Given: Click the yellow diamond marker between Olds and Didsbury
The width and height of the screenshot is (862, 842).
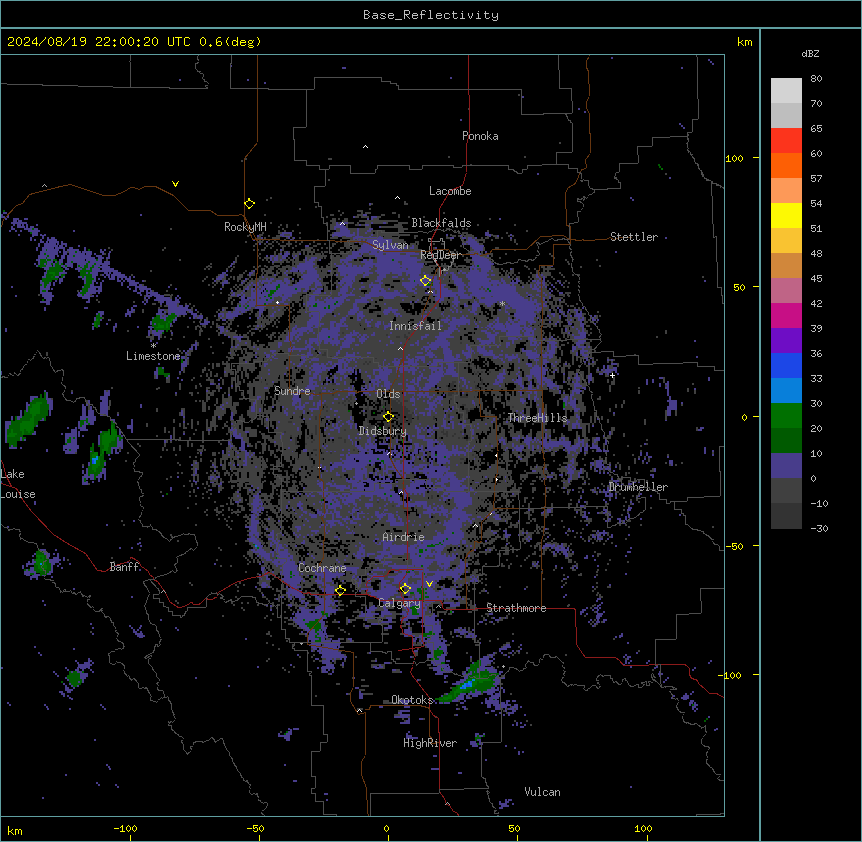Looking at the screenshot, I should pos(389,417).
